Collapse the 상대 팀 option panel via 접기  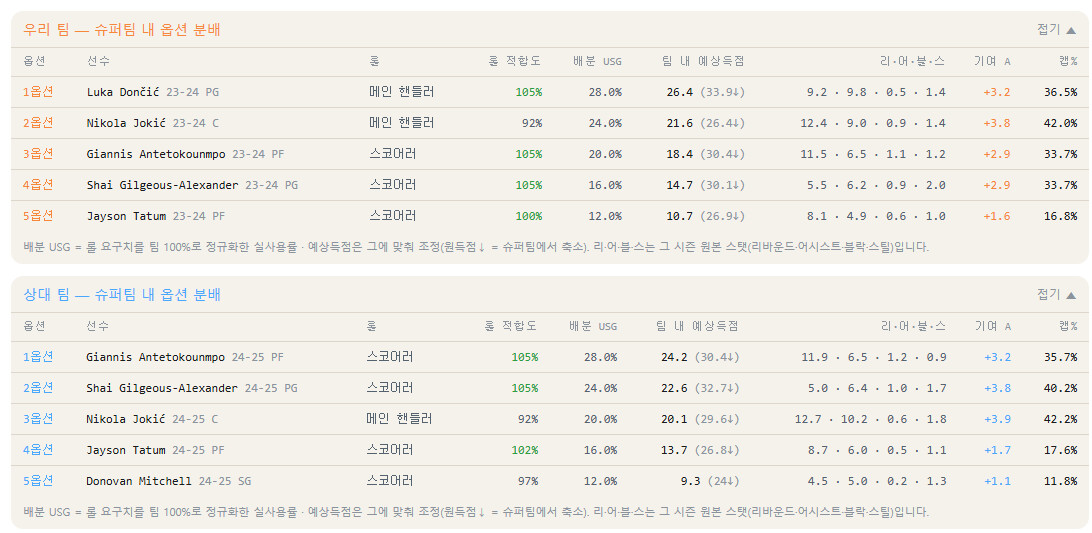coord(1056,294)
